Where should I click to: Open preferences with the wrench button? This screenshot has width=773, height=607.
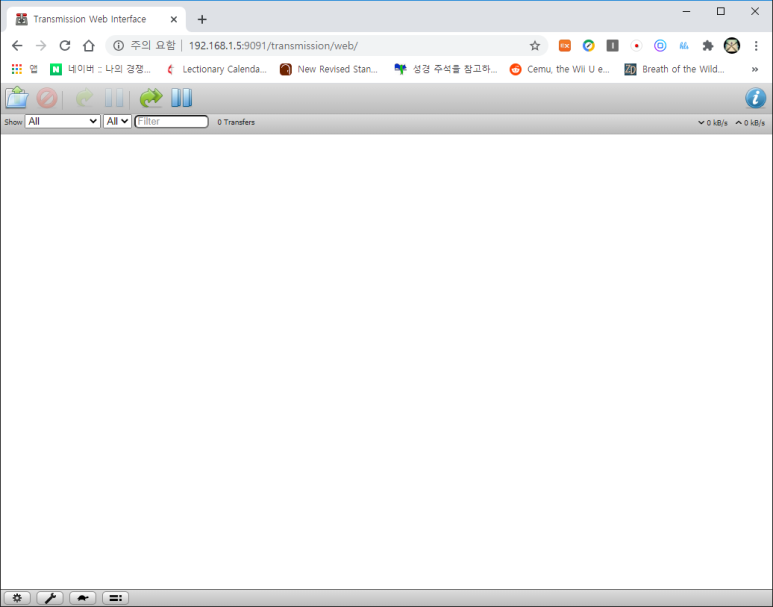[50, 598]
